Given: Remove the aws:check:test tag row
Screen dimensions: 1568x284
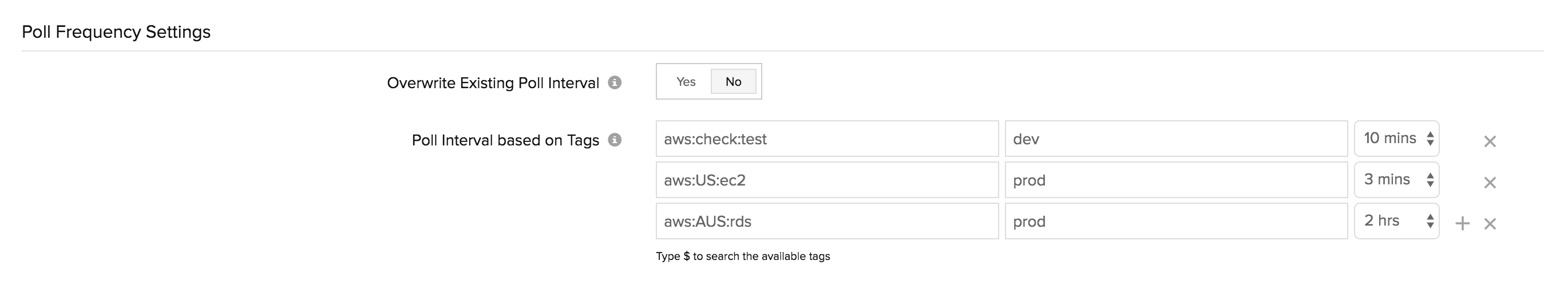Looking at the screenshot, I should [1490, 141].
